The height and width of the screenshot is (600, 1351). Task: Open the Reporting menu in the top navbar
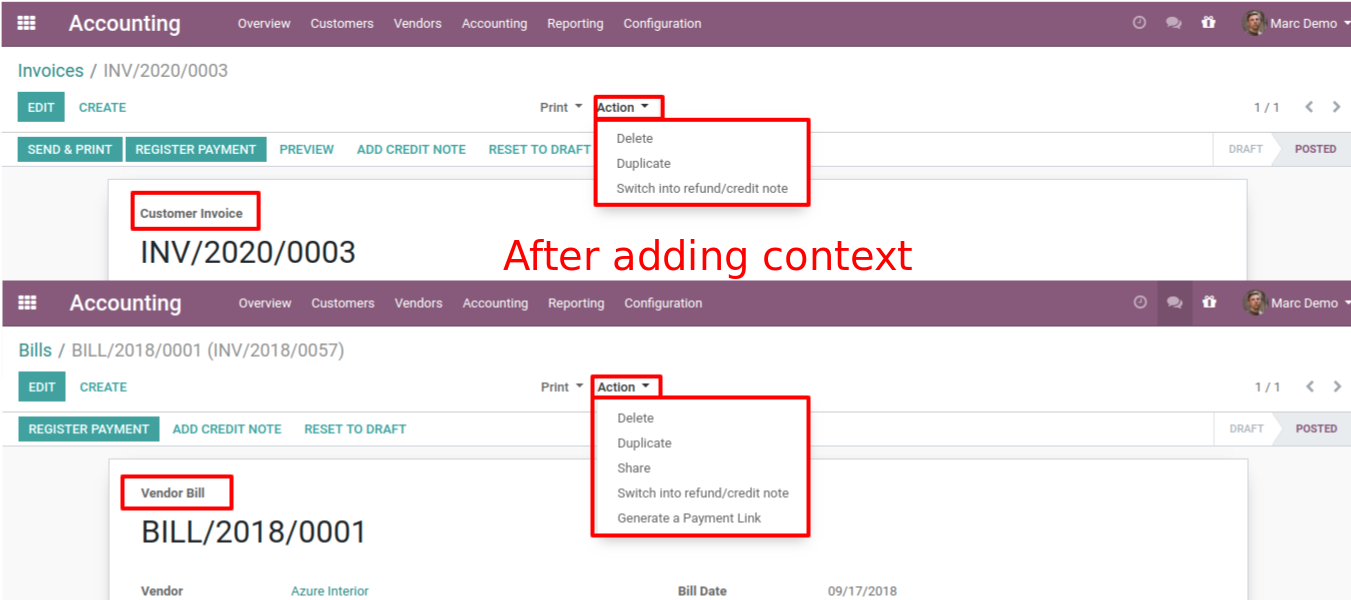coord(575,23)
